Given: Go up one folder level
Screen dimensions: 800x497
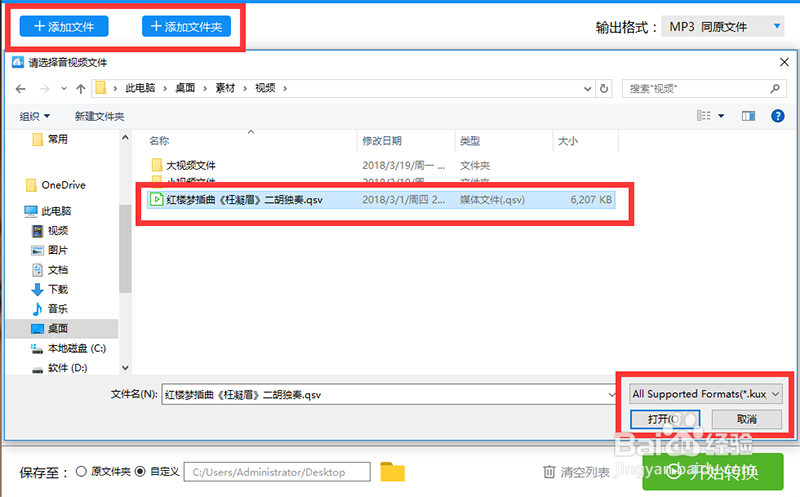Looking at the screenshot, I should [81, 89].
